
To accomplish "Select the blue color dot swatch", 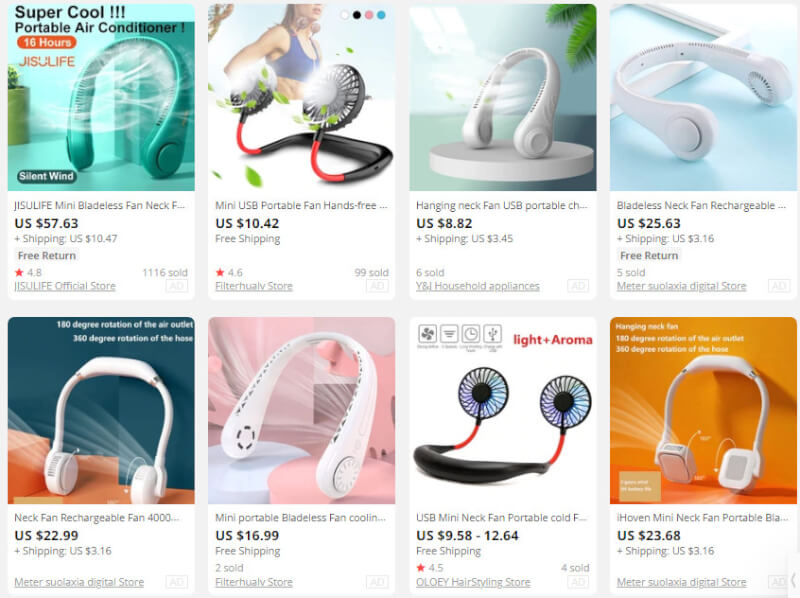I will (381, 15).
